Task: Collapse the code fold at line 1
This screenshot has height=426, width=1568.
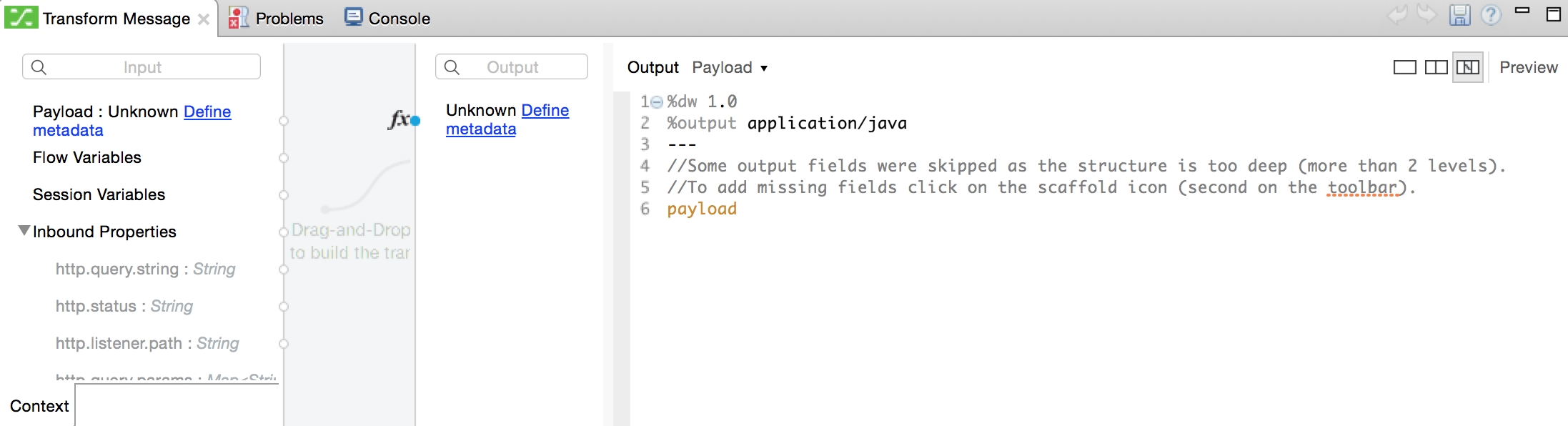Action: [x=657, y=102]
